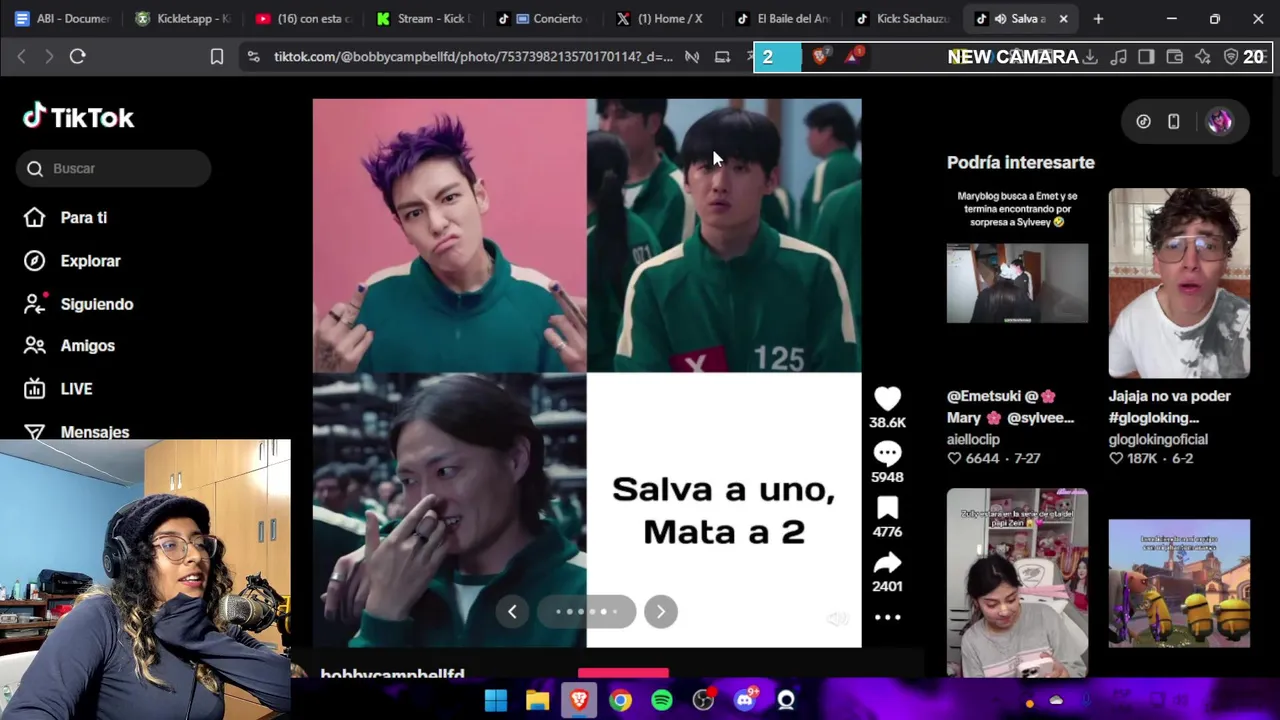This screenshot has width=1280, height=720.
Task: Open the LIVE section
Action: pos(76,389)
